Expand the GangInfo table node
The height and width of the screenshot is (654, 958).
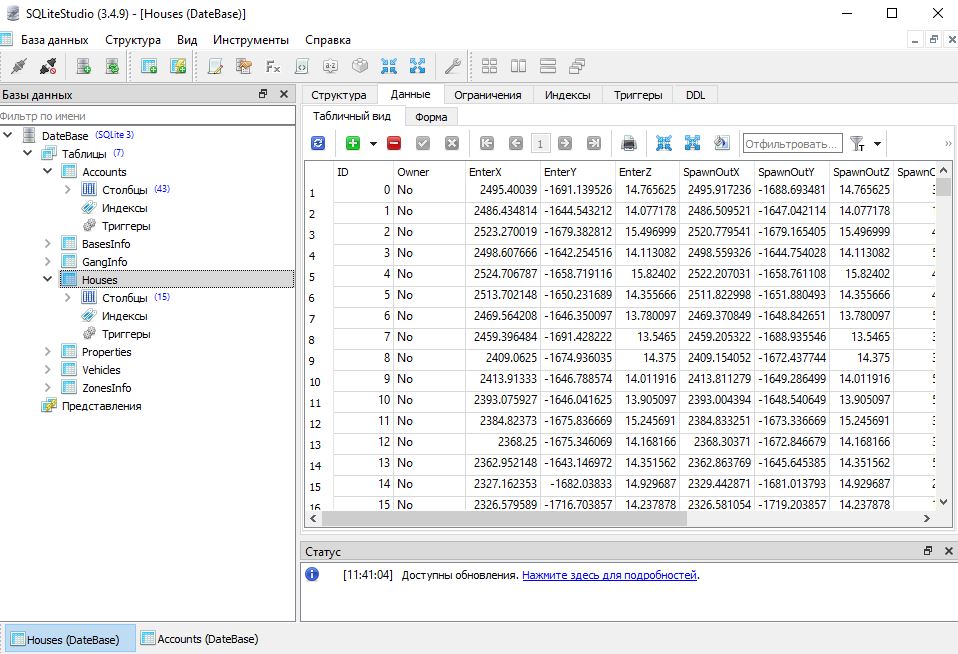click(x=48, y=261)
